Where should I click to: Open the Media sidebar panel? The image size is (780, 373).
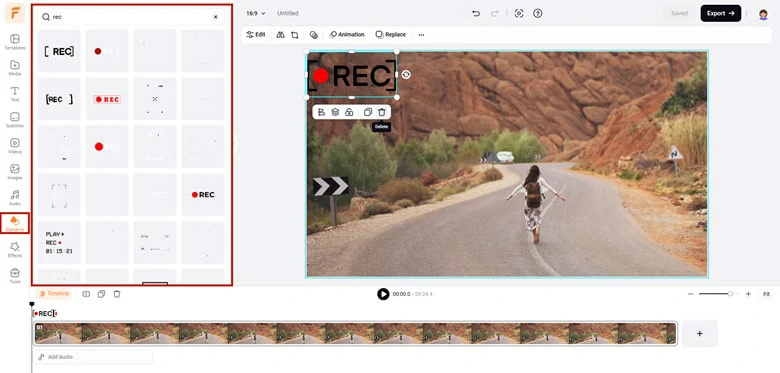pyautogui.click(x=15, y=68)
